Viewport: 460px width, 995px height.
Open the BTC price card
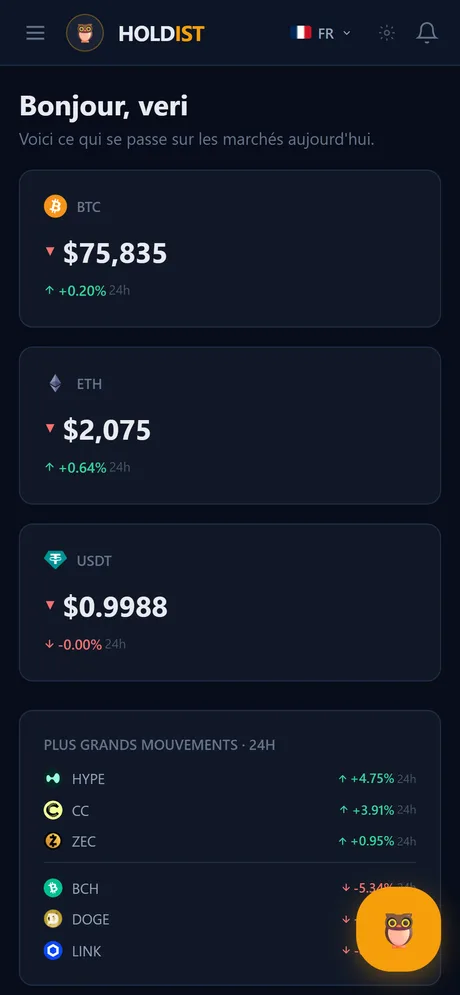(x=230, y=249)
